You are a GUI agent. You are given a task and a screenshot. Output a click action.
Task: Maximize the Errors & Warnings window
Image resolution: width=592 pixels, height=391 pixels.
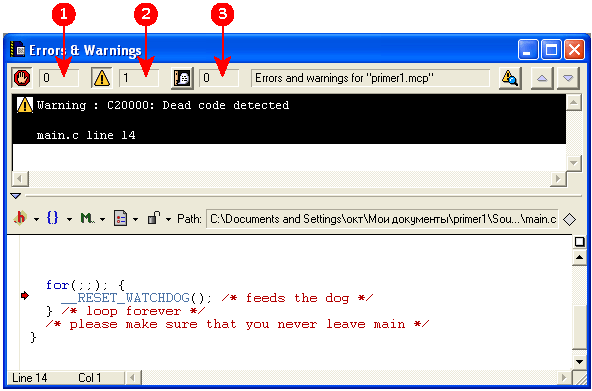point(551,50)
